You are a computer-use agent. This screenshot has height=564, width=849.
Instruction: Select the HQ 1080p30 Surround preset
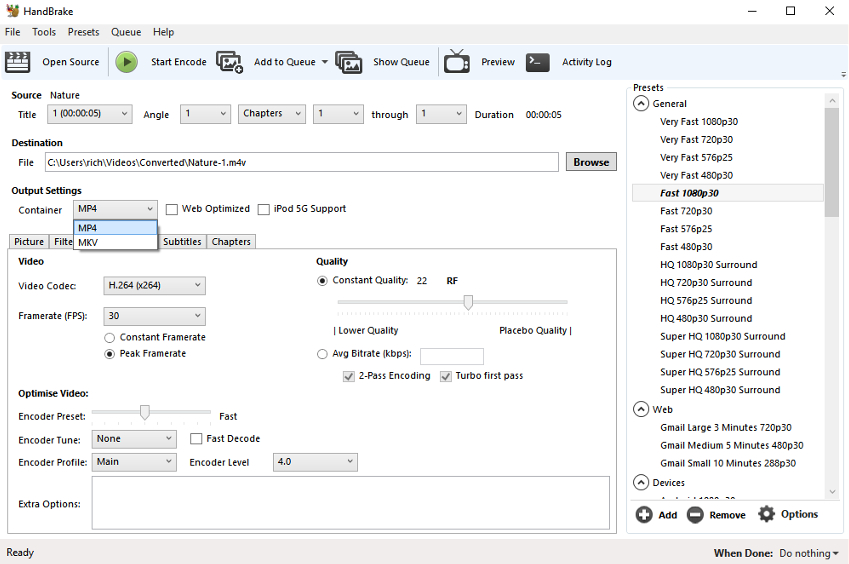point(709,264)
